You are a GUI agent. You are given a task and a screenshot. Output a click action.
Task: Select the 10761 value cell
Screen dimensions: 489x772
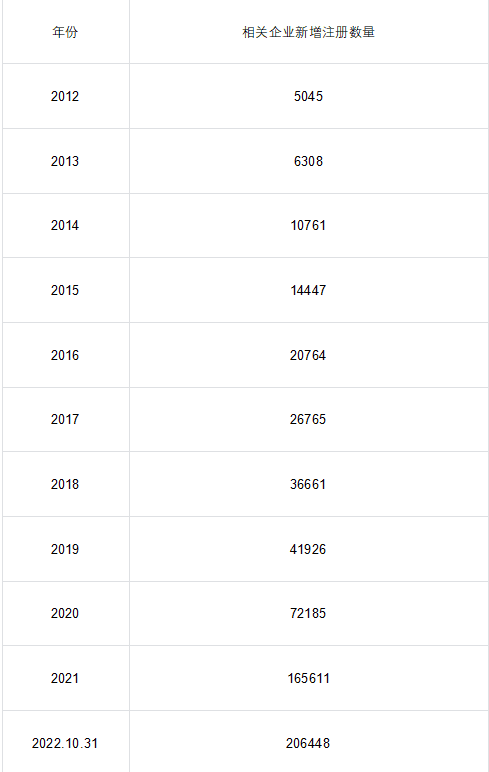309,225
